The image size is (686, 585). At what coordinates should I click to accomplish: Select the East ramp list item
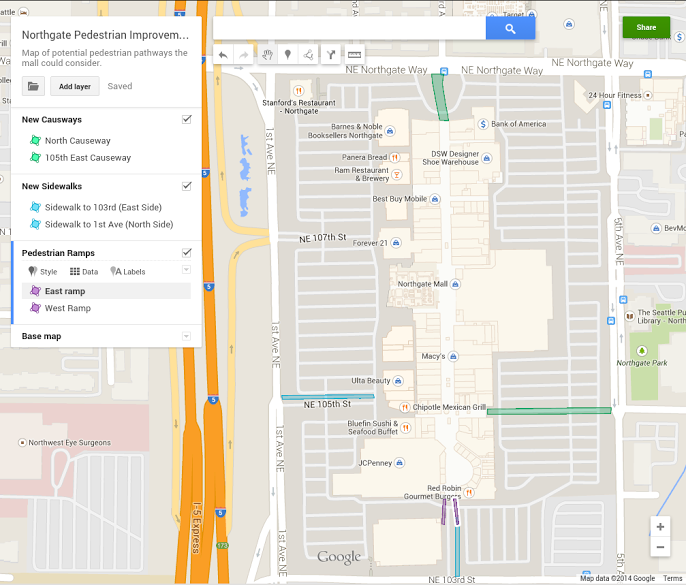(106, 291)
